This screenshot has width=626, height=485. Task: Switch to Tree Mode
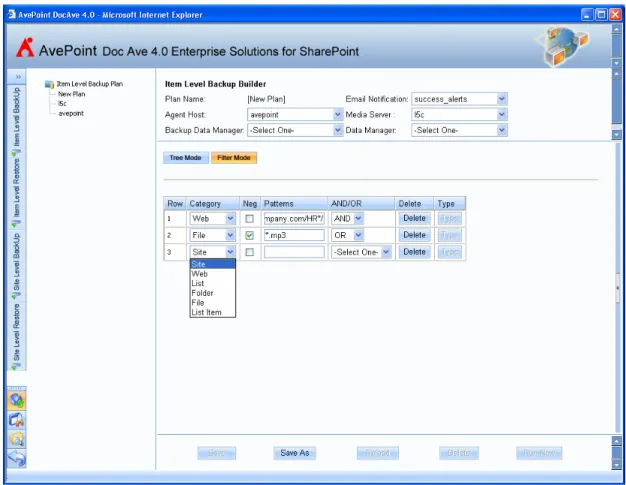(x=186, y=158)
